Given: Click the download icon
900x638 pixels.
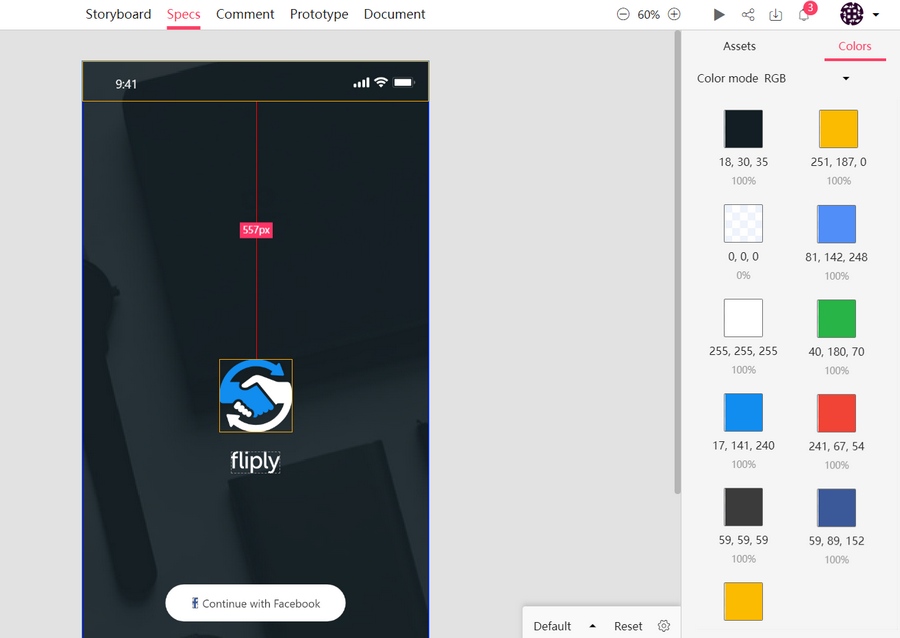Looking at the screenshot, I should pos(775,15).
